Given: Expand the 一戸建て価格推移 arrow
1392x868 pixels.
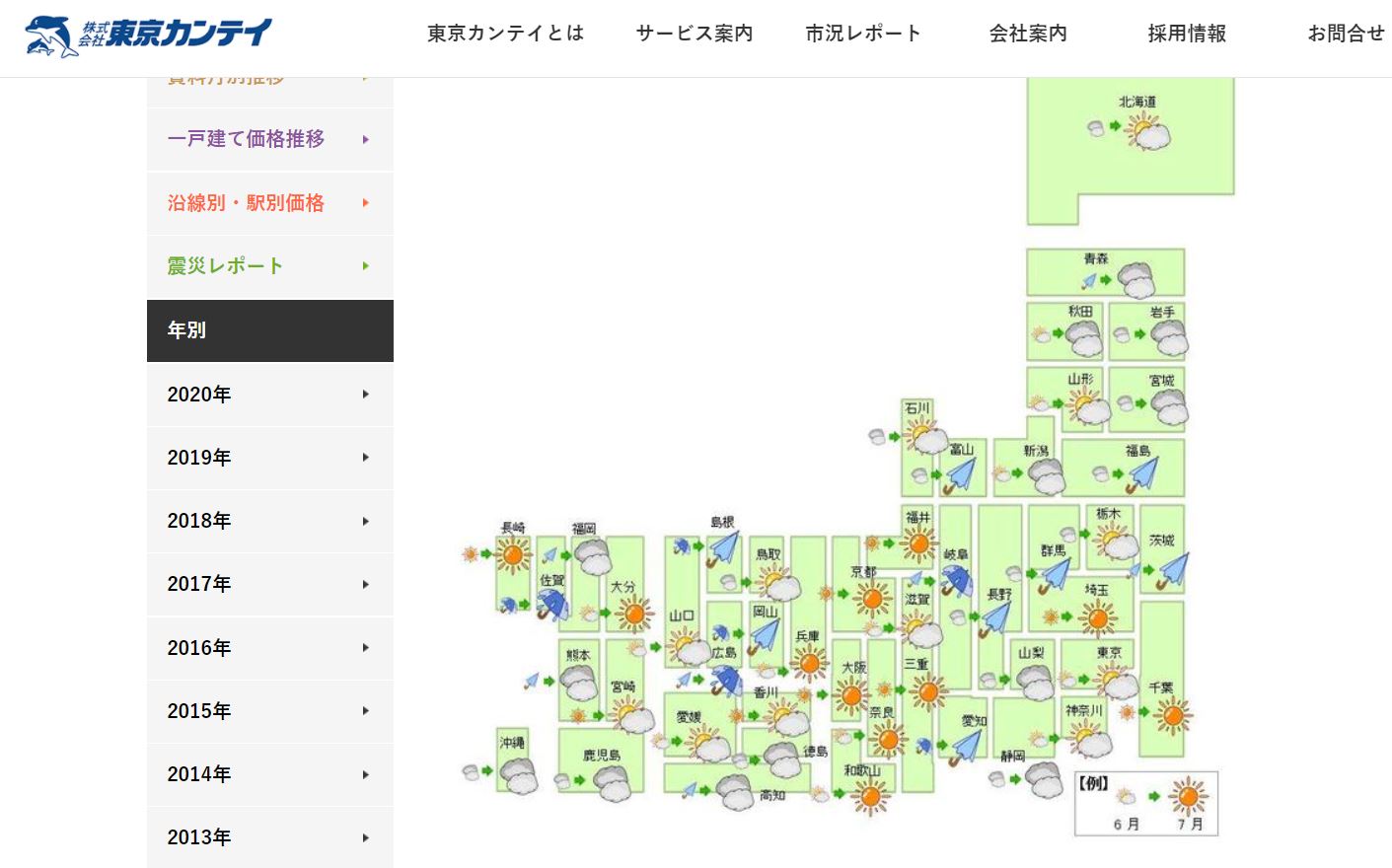Looking at the screenshot, I should click(366, 139).
